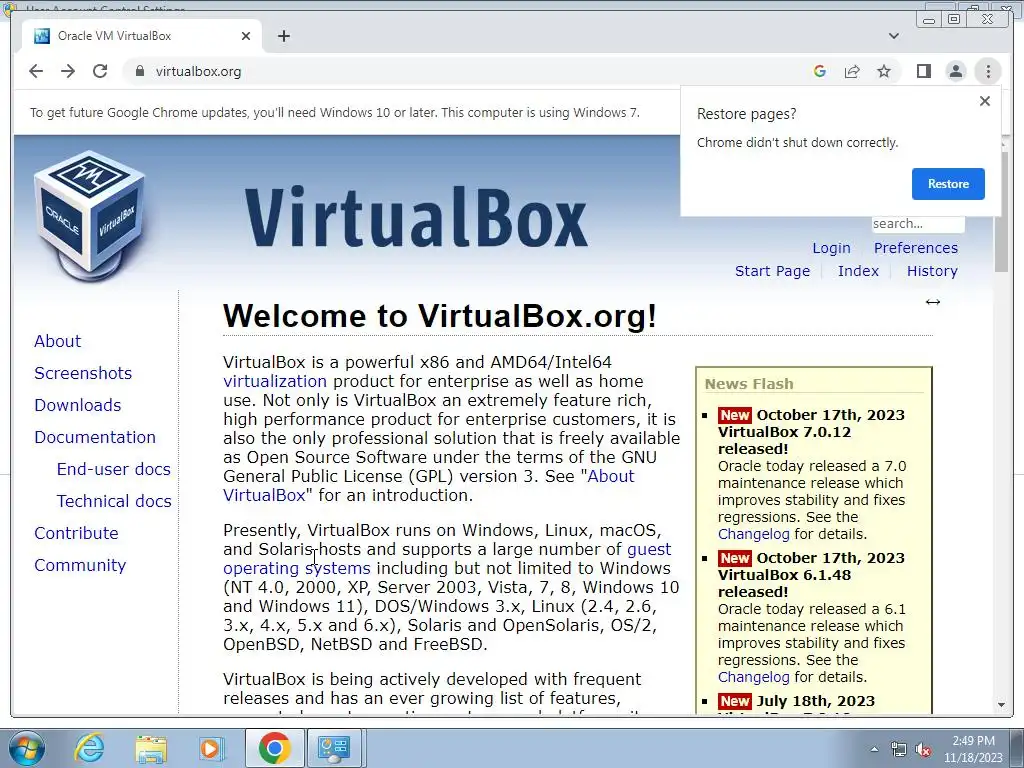Switch to Chrome in the taskbar
Screen dimensions: 1024x768
pyautogui.click(x=274, y=748)
